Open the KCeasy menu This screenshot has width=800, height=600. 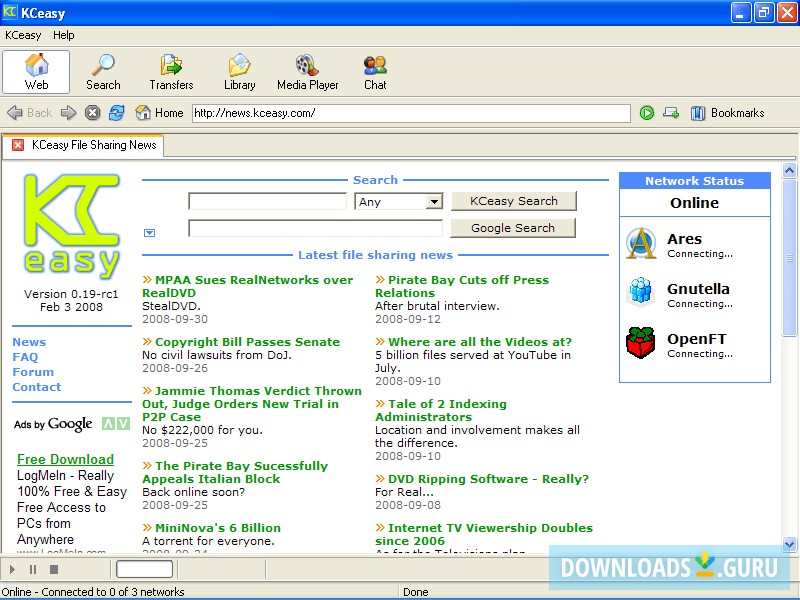pyautogui.click(x=23, y=35)
